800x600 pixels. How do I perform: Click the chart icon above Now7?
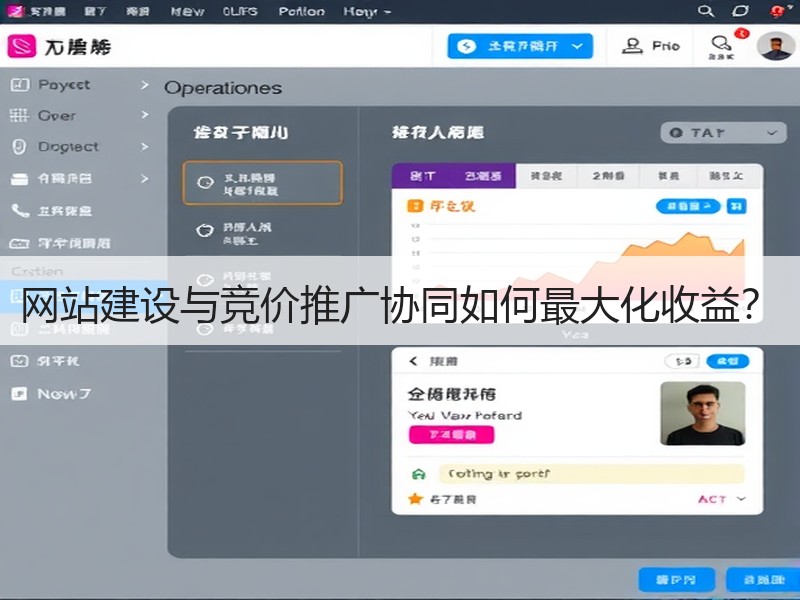point(19,361)
